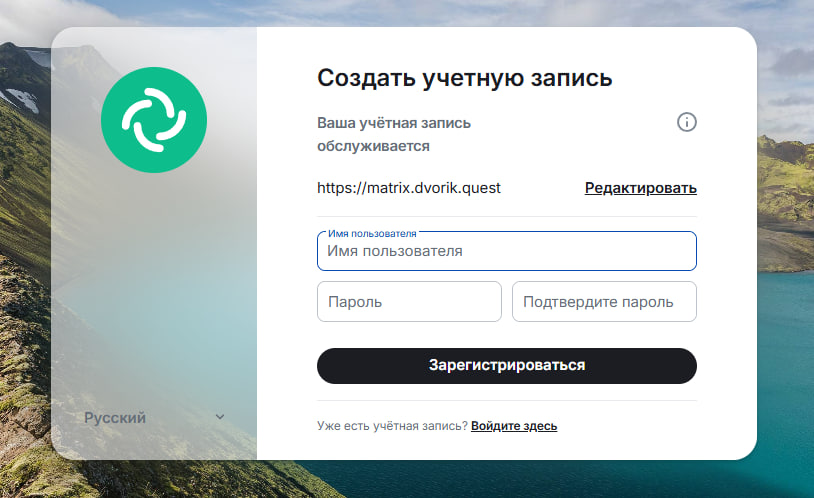The height and width of the screenshot is (498, 814).
Task: Open the Русский language dropdown
Action: [x=154, y=418]
